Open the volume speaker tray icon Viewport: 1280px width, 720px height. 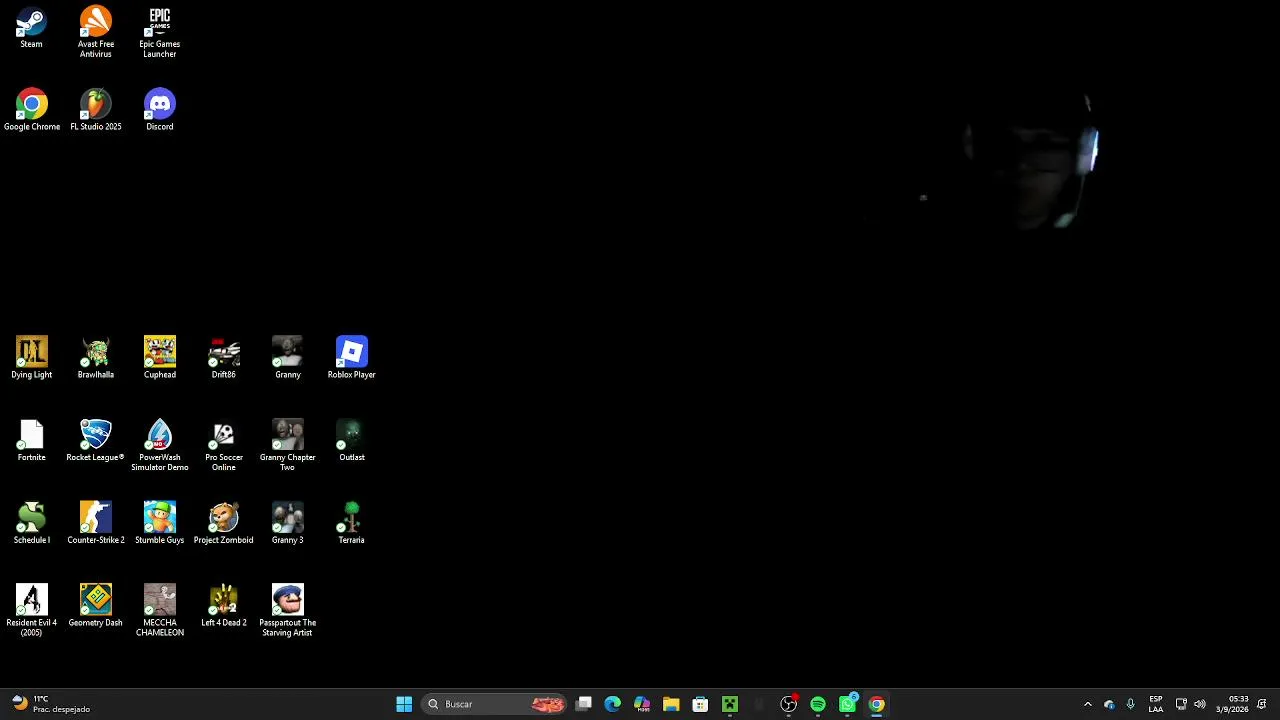(x=1200, y=704)
